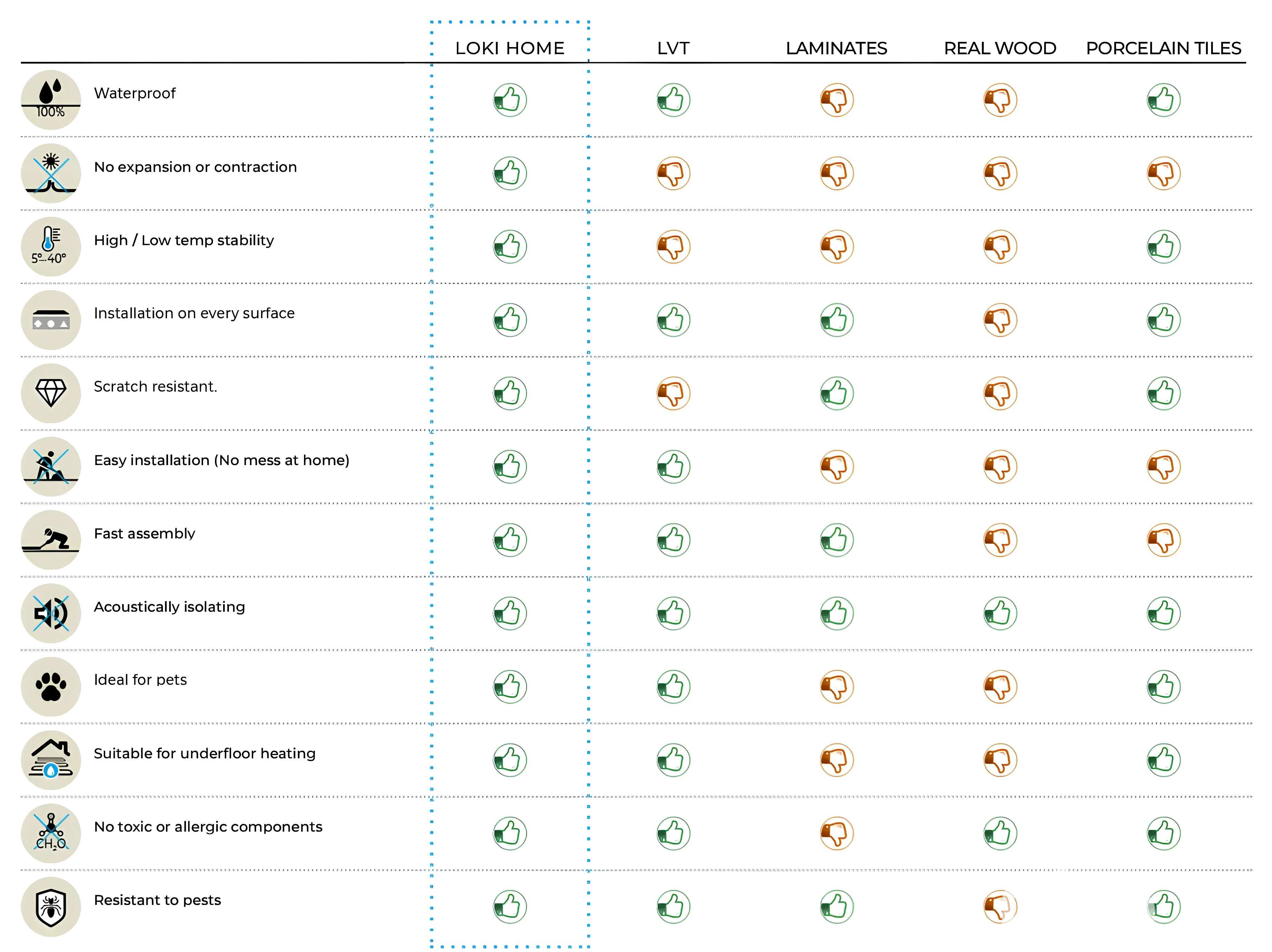Click Laminates thumbs-up for Fast assembly

pyautogui.click(x=837, y=540)
